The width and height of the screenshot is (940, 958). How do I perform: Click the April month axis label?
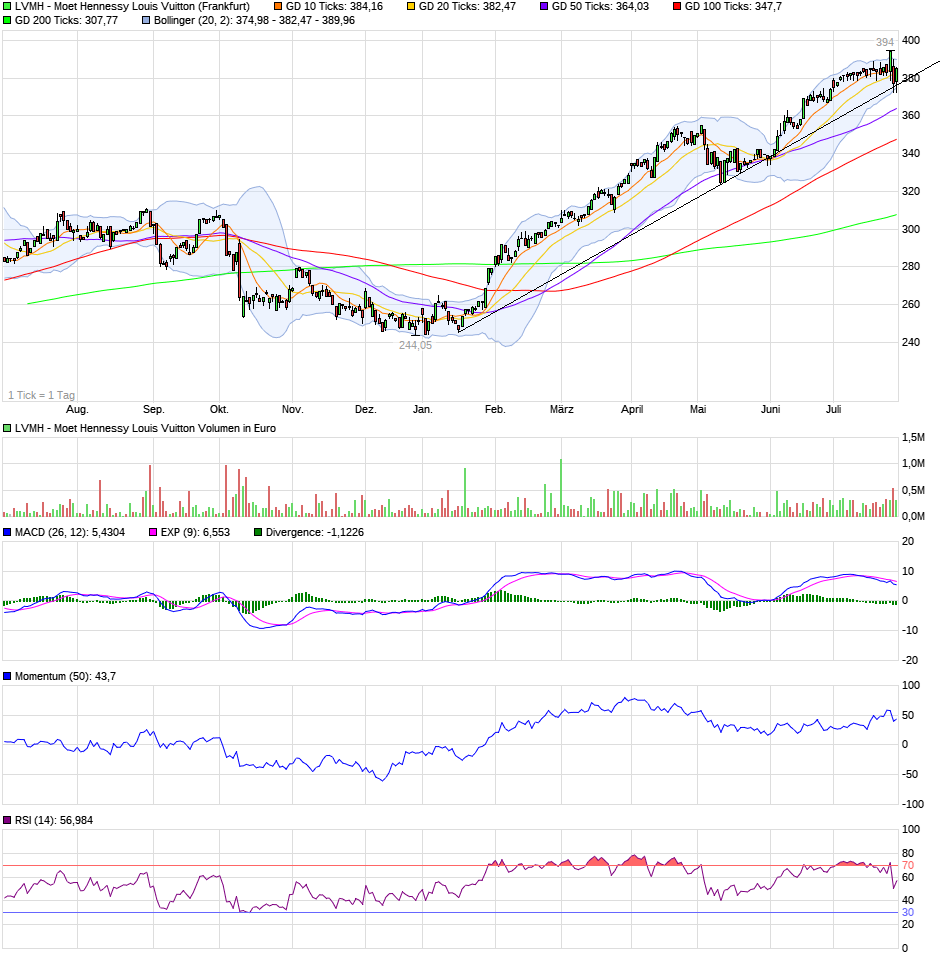[632, 409]
